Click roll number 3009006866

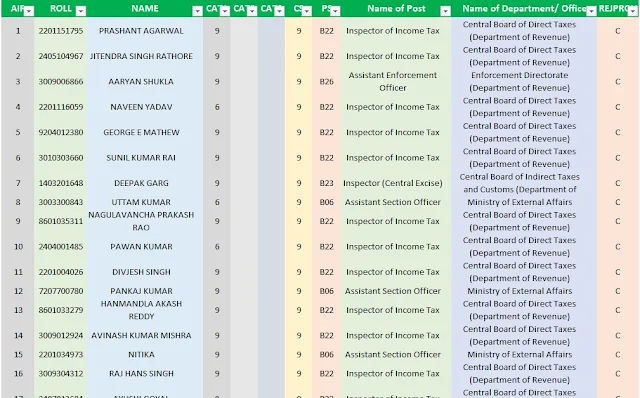pos(61,81)
